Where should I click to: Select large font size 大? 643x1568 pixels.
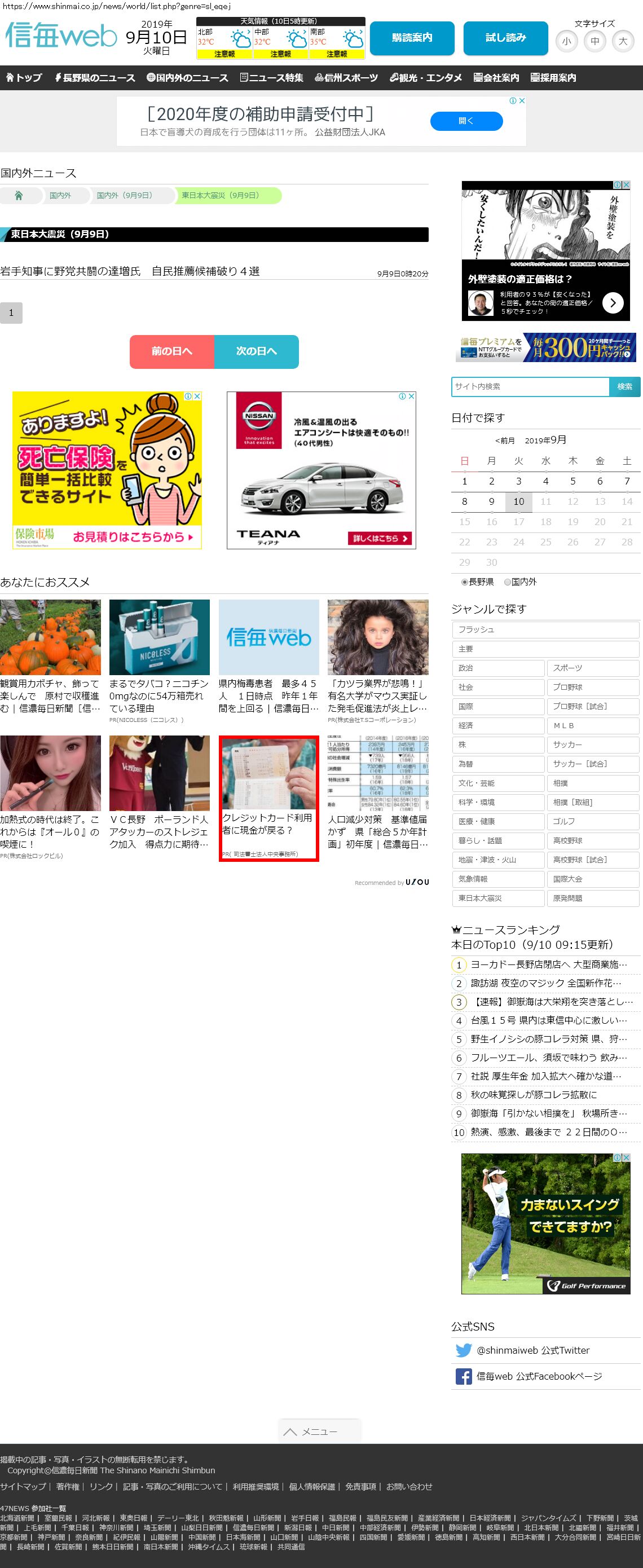[x=623, y=41]
